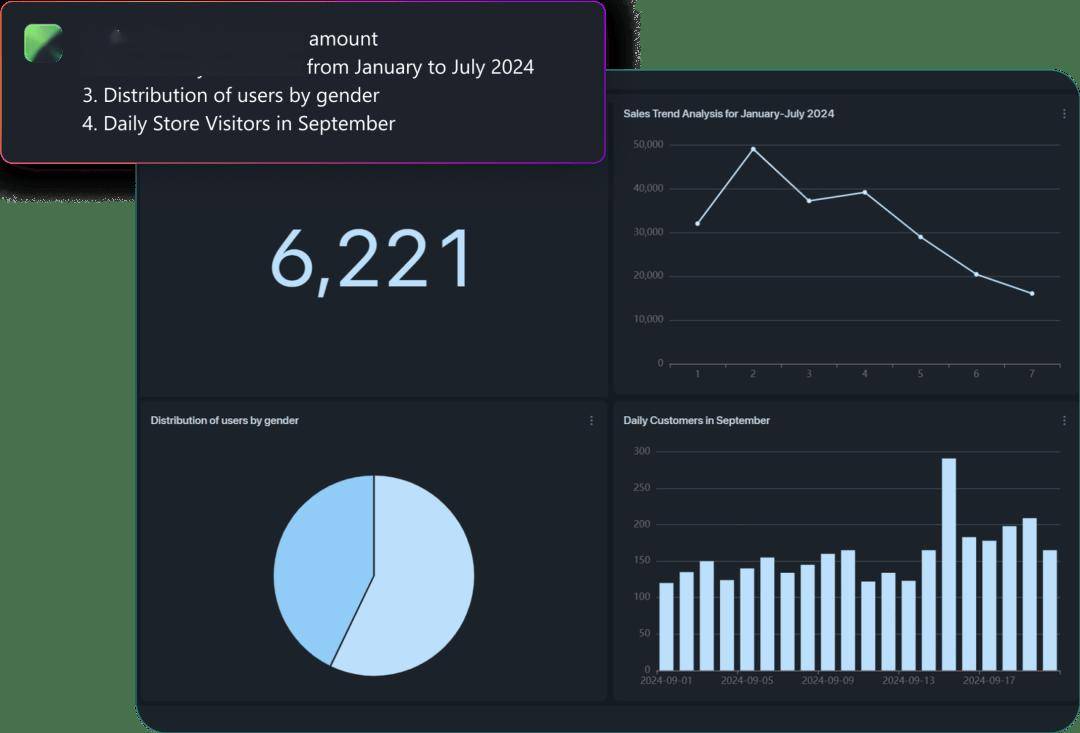Click the bar above the 2024-09-05 label
1080x733 pixels.
click(747, 619)
